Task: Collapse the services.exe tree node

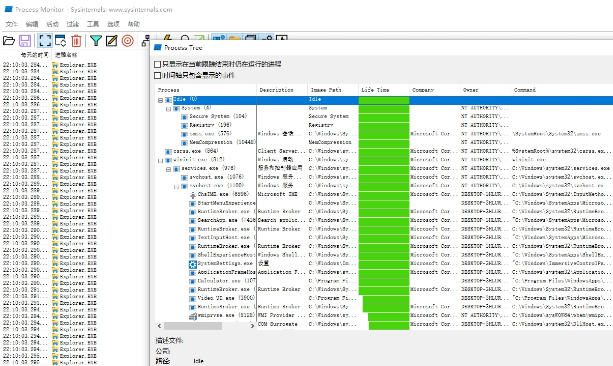Action: click(x=168, y=169)
